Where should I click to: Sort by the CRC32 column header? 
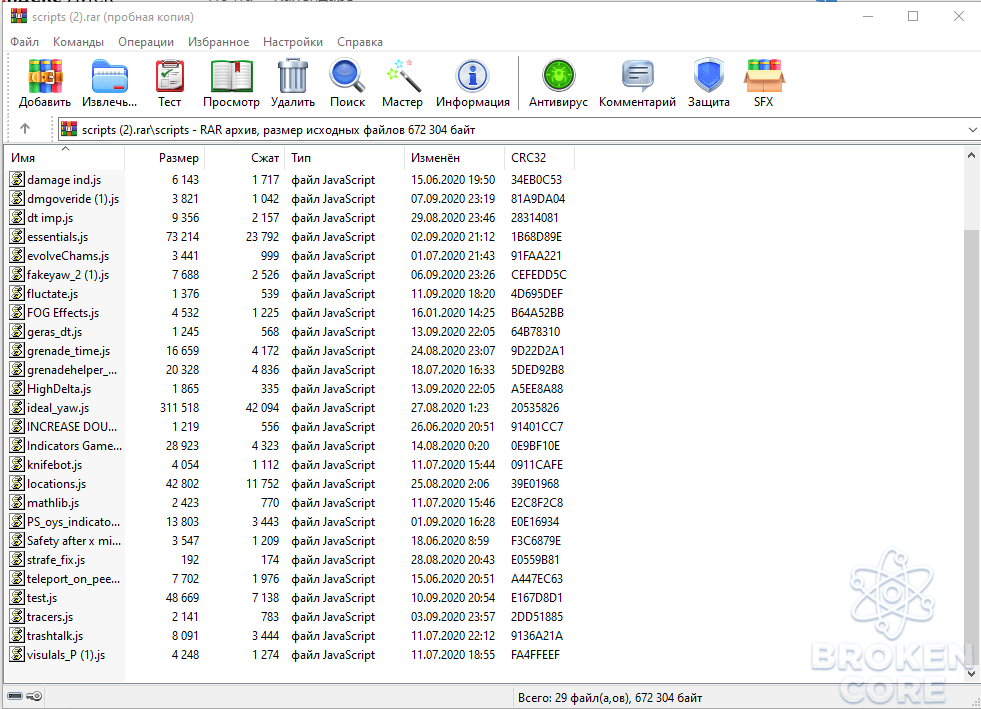pyautogui.click(x=539, y=158)
